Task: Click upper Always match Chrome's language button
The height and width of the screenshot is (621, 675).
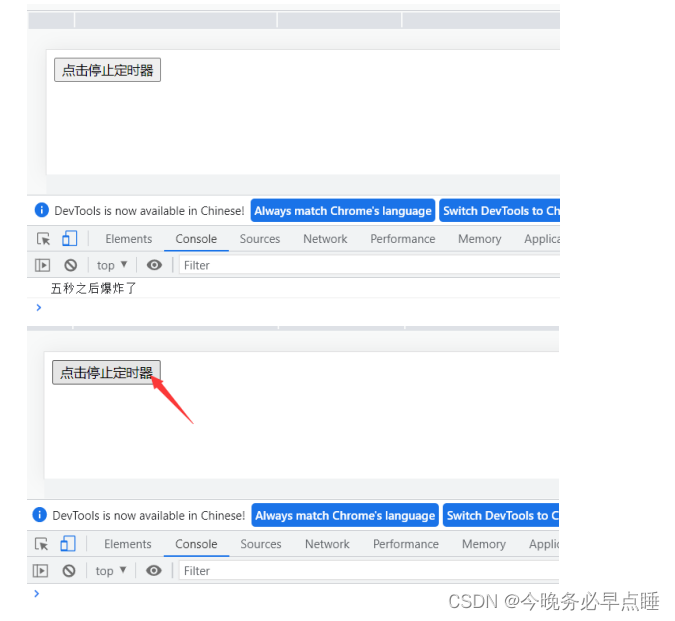Action: coord(343,211)
